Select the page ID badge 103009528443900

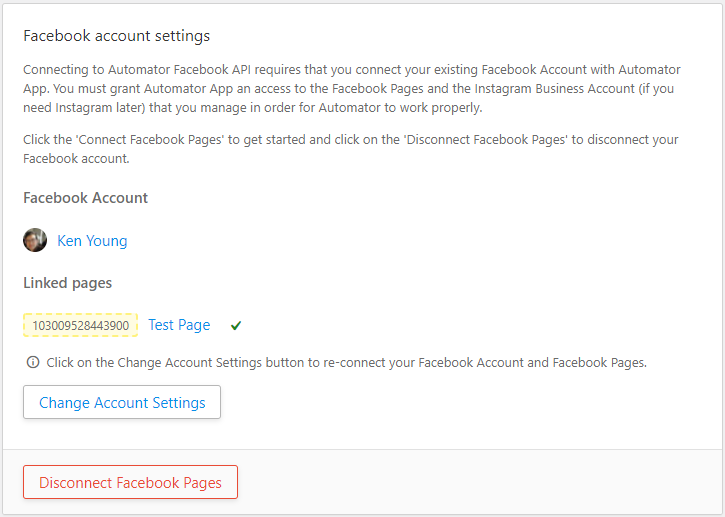coord(80,325)
